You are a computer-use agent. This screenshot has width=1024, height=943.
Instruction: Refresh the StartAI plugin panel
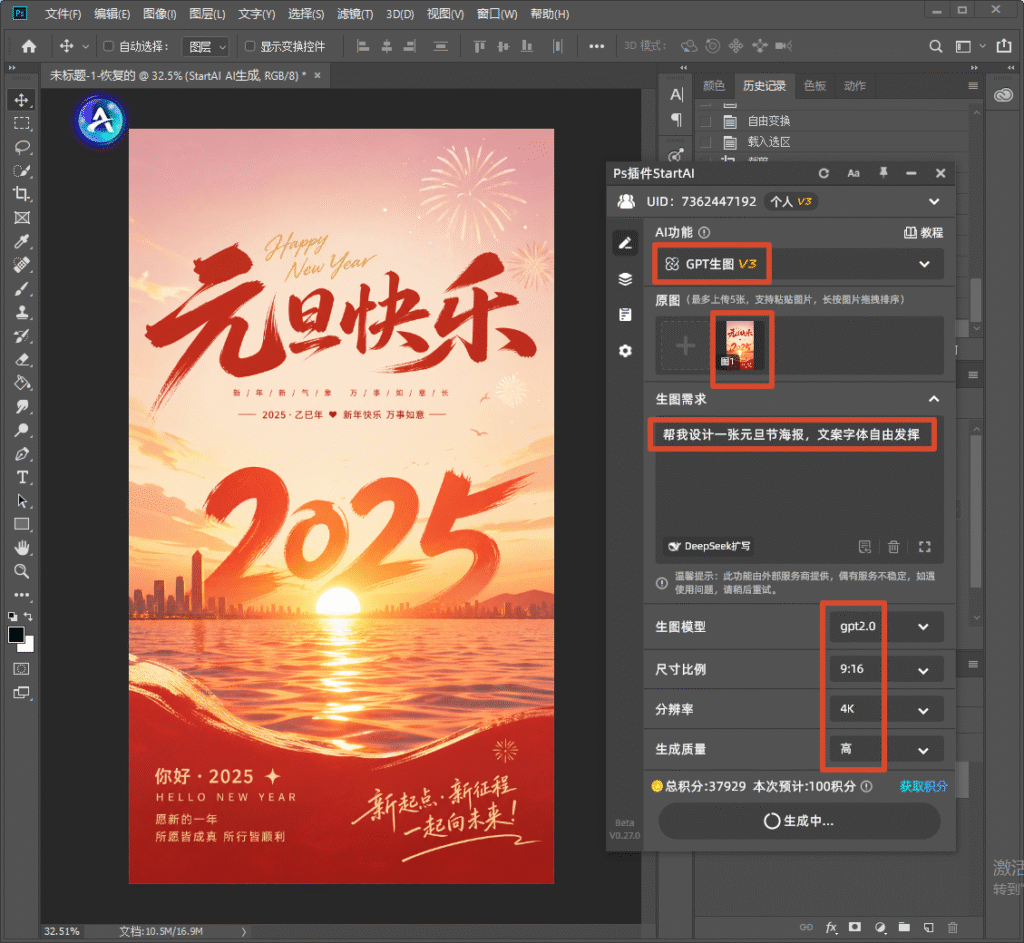[x=824, y=173]
